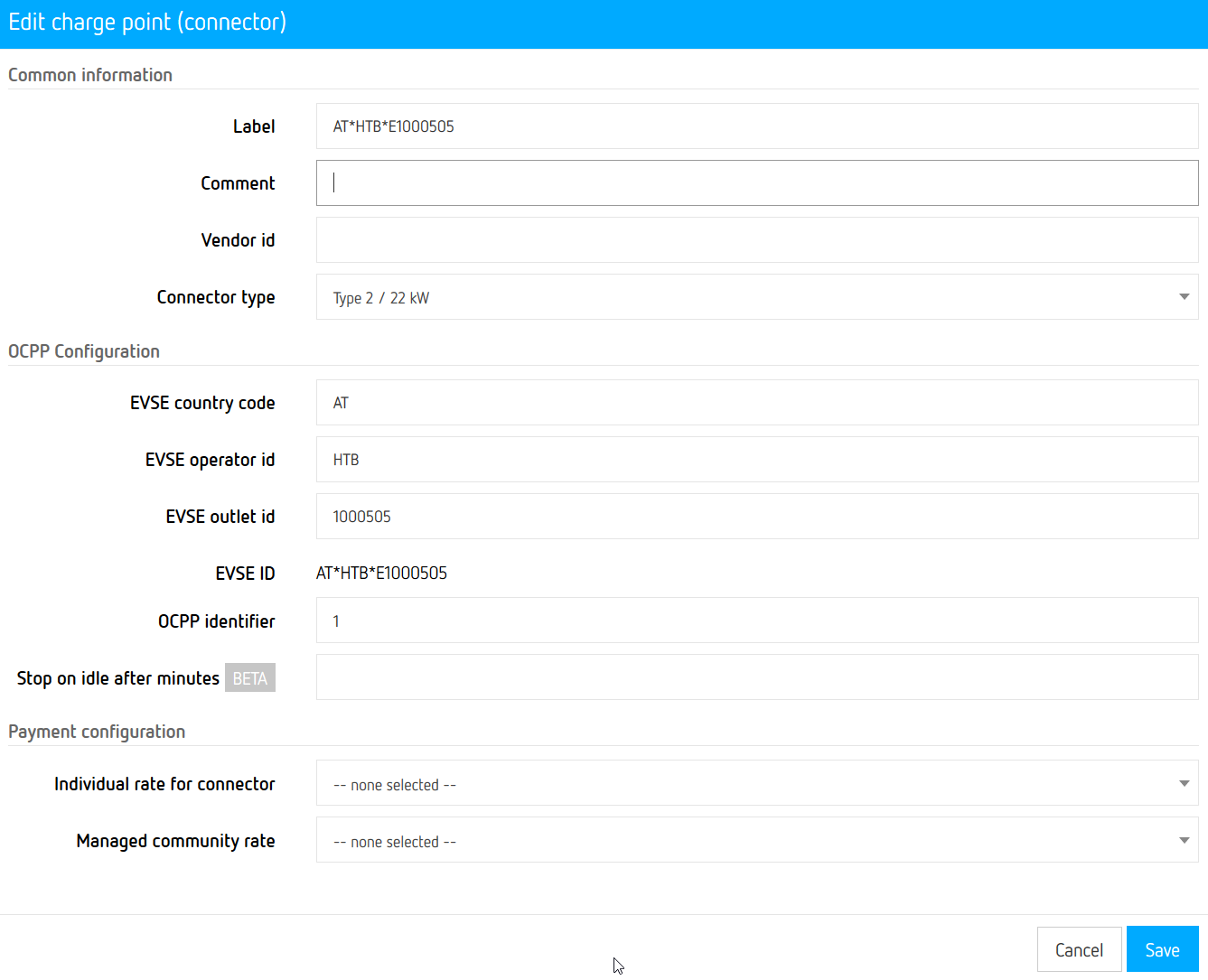1208x980 pixels.
Task: Select the EVSE country code field
Action: [756, 403]
